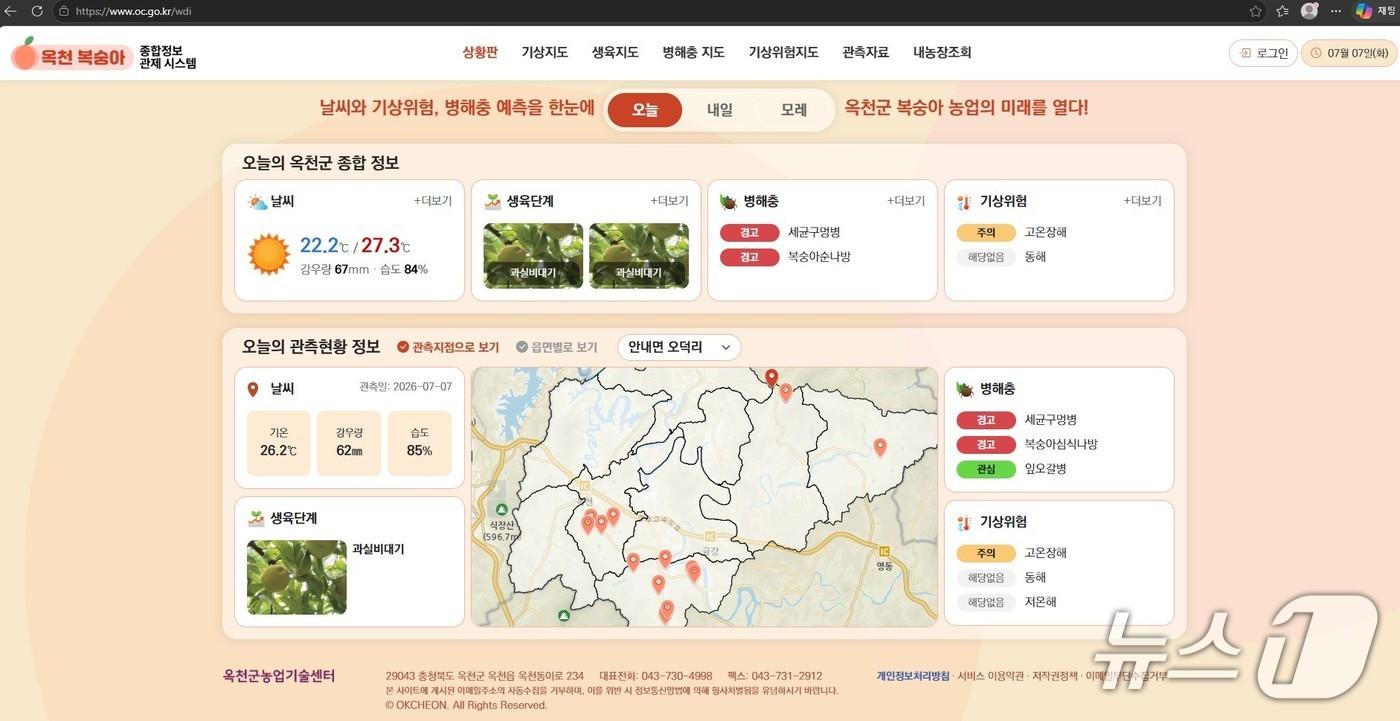Click the 해당없음 badge beside 저온해
The image size is (1400, 721).
pyautogui.click(x=986, y=602)
